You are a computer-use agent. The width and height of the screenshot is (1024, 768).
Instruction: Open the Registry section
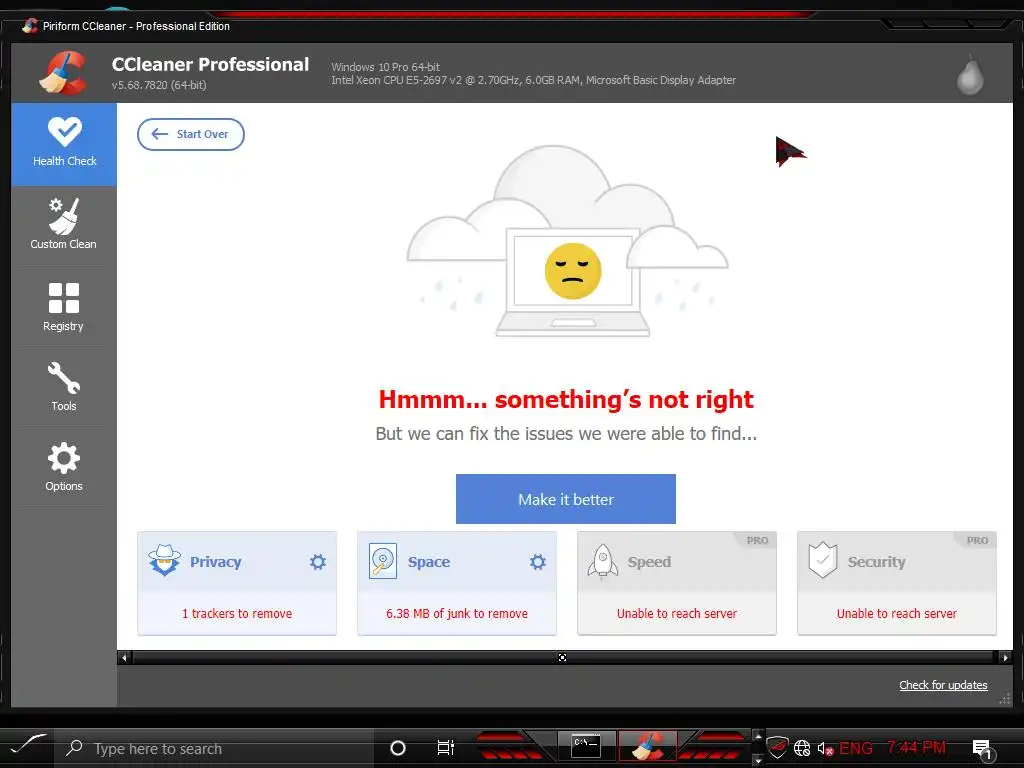click(x=64, y=307)
